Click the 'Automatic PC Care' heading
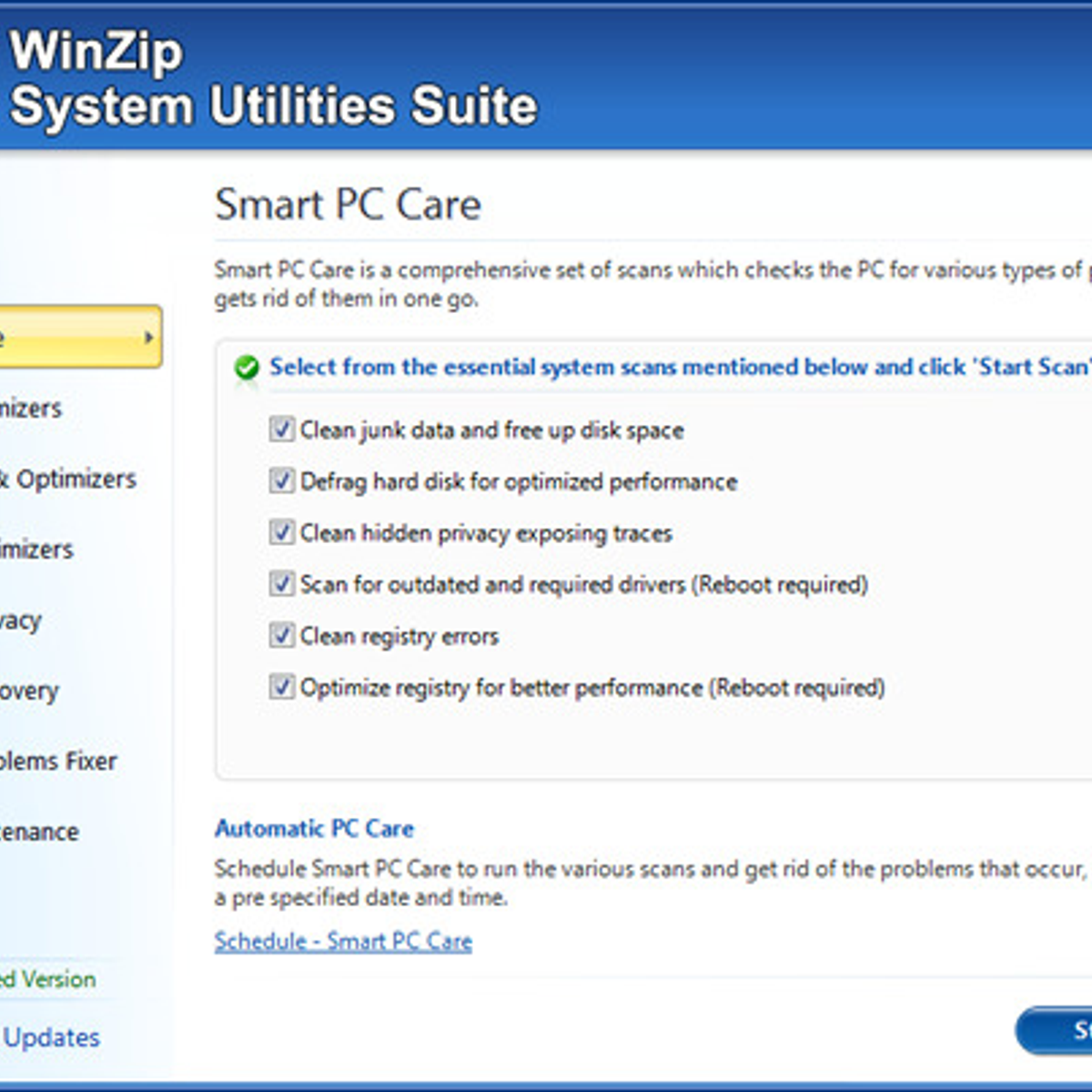The height and width of the screenshot is (1092, 1092). [x=314, y=829]
